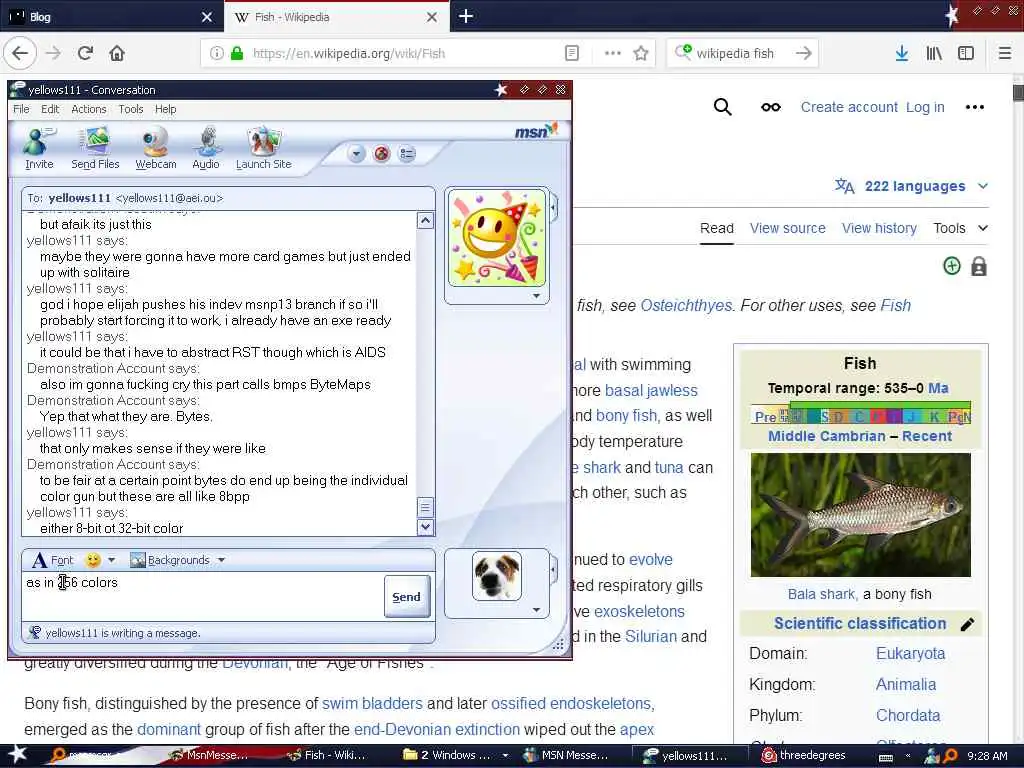Click the Audio microphone icon

pyautogui.click(x=206, y=148)
